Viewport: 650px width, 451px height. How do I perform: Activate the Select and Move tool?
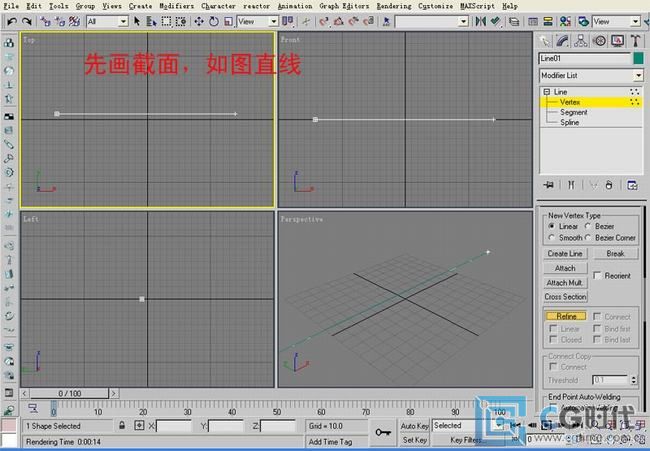tap(199, 21)
